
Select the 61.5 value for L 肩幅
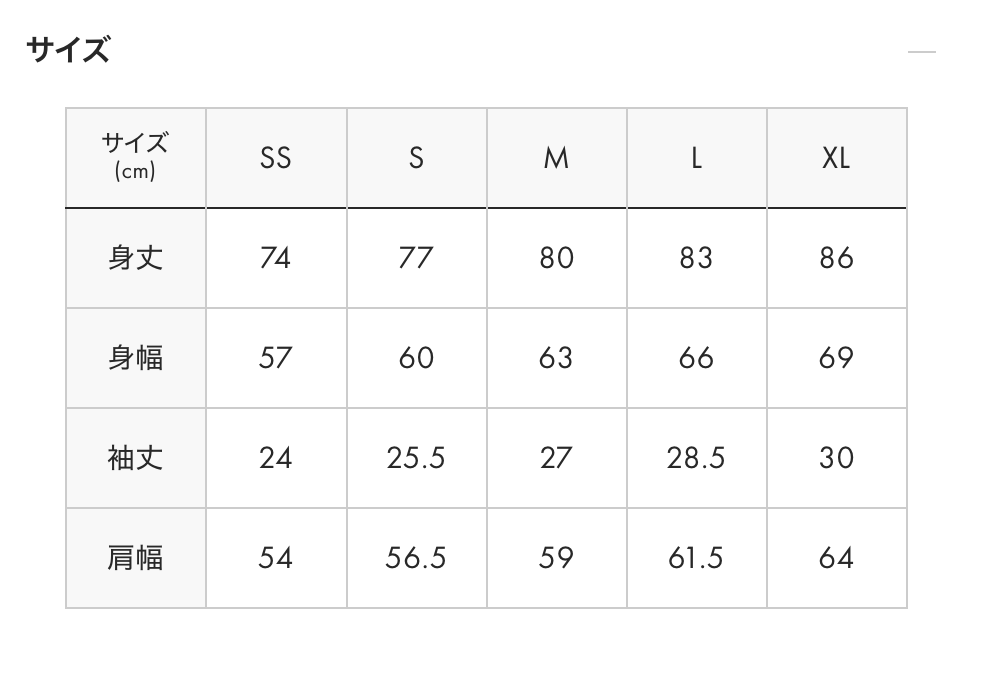[696, 558]
